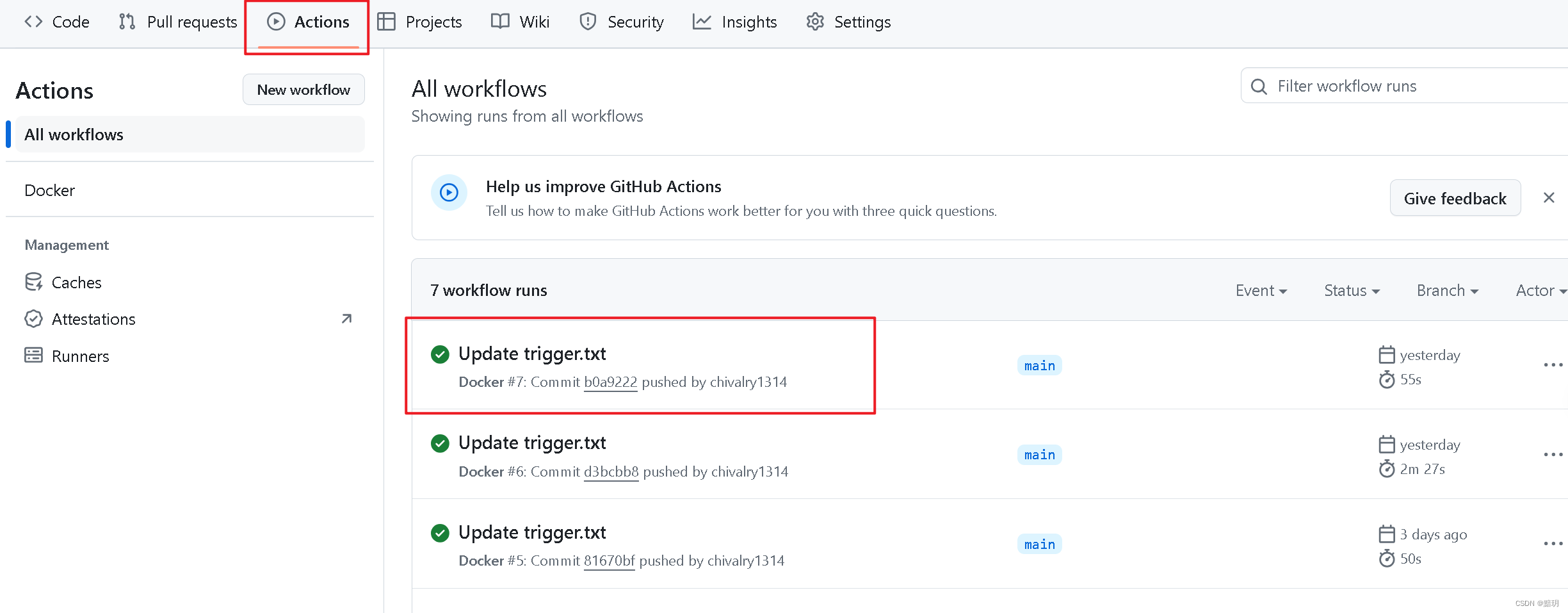Click stopwatch icon next to 55s
Image resolution: width=1568 pixels, height=613 pixels.
tap(1386, 380)
